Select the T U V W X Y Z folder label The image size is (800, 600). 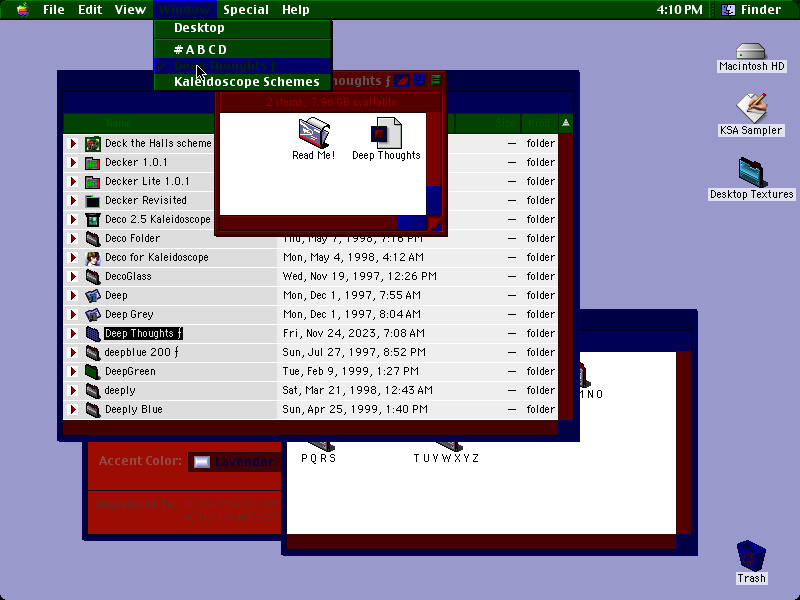coord(446,458)
